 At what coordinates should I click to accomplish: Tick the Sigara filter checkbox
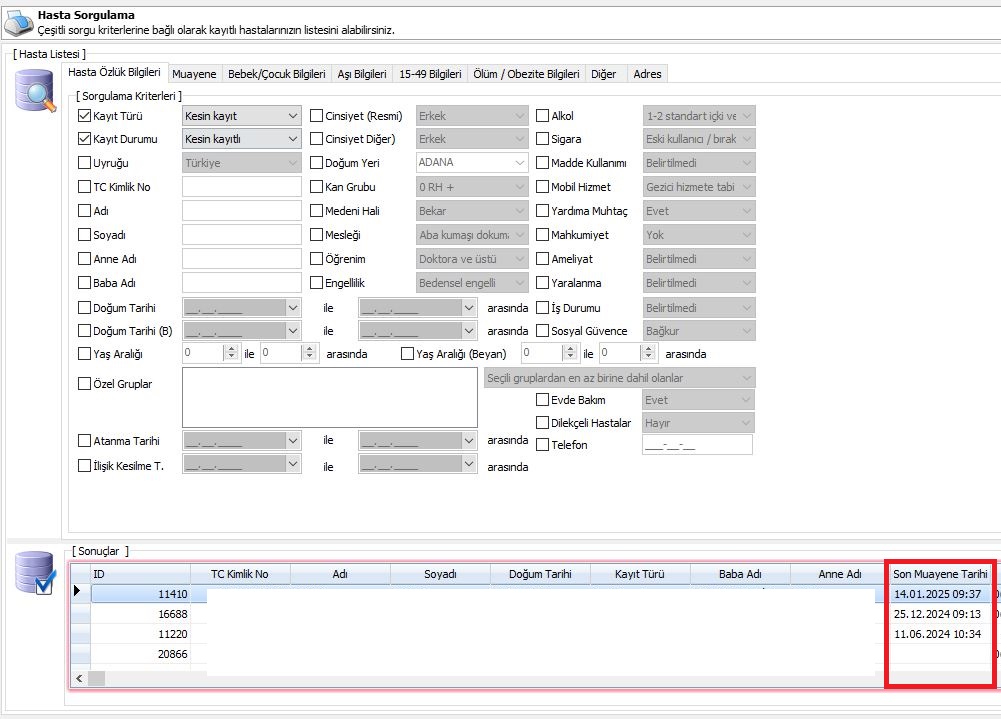[543, 140]
